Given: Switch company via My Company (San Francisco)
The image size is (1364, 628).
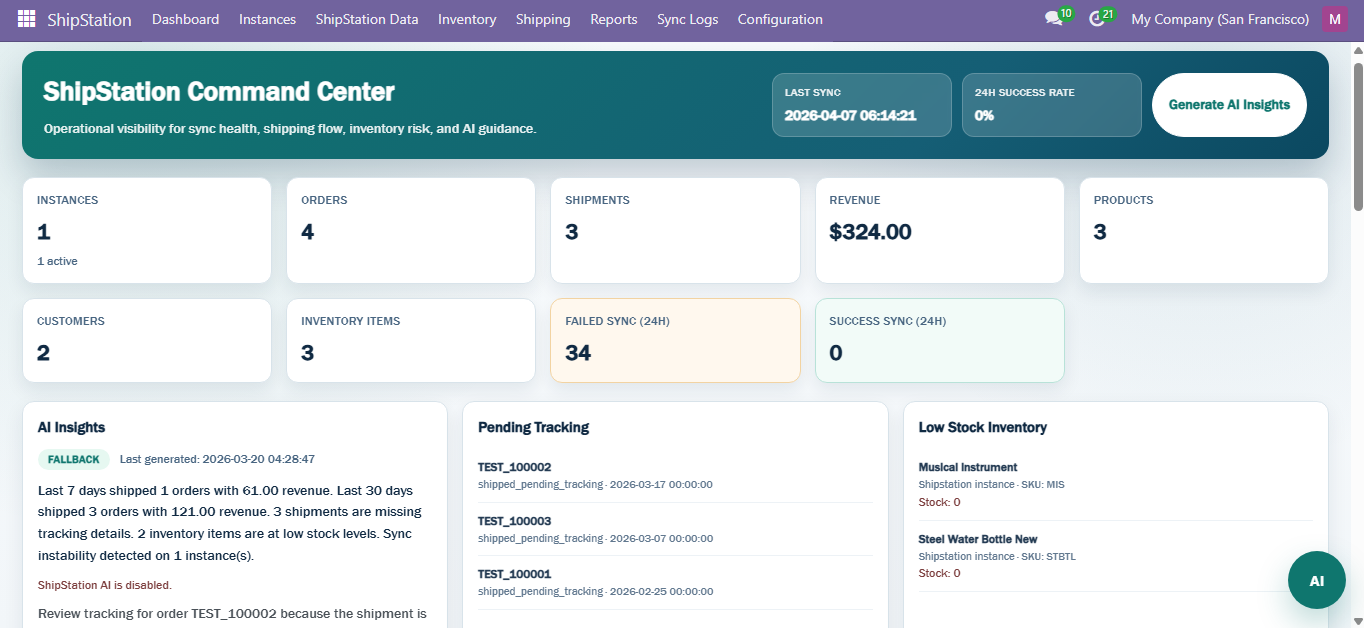Looking at the screenshot, I should tap(1220, 19).
